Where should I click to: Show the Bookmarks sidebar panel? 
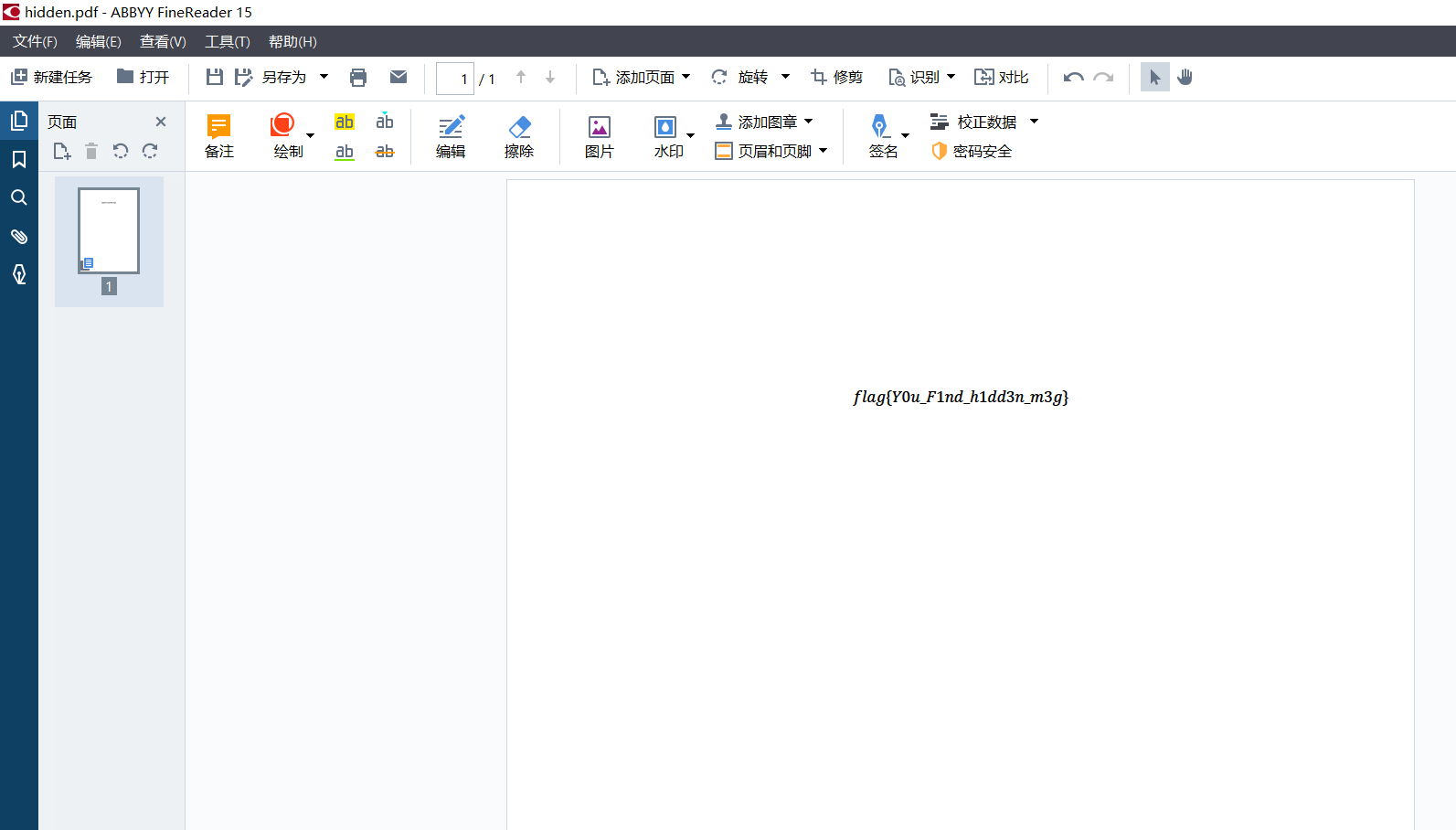(x=19, y=159)
